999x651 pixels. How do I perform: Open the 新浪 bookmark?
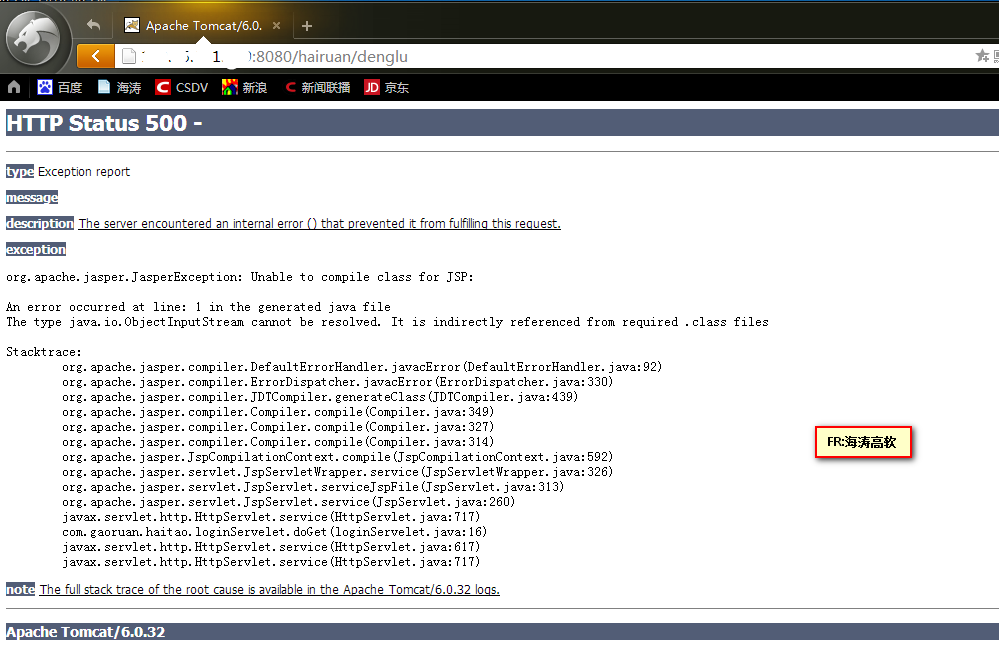245,87
